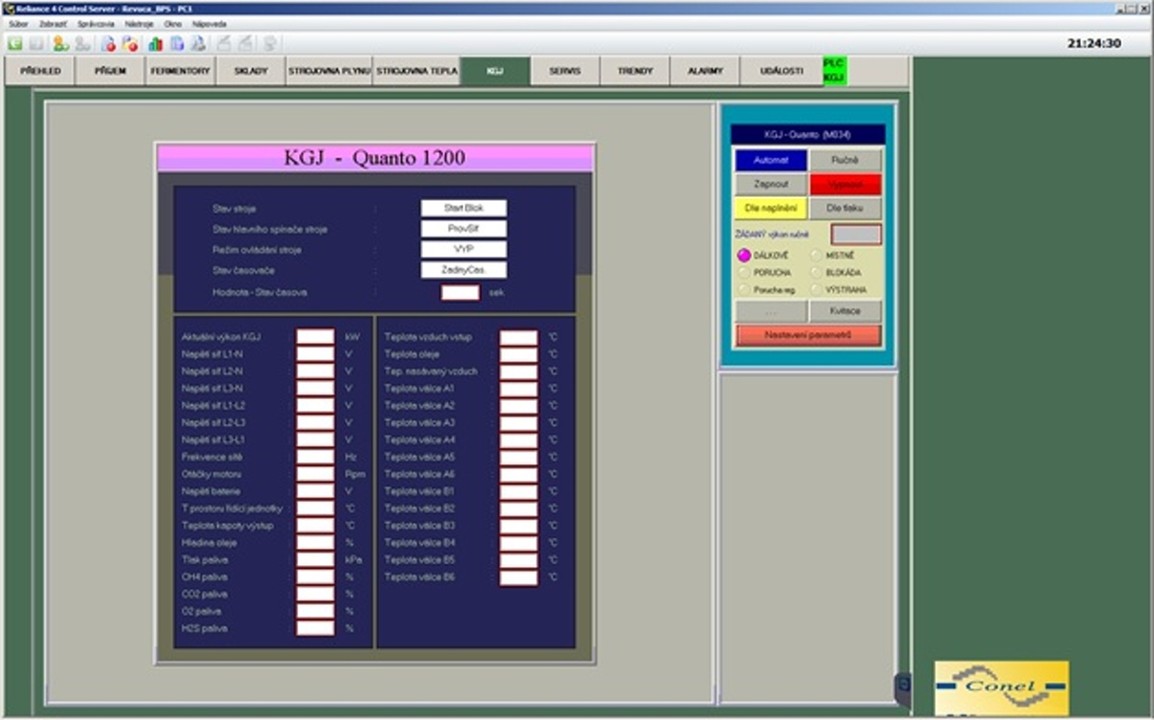The width and height of the screenshot is (1154, 720).
Task: Click the BLOKÁDA indicator
Action: [x=816, y=272]
